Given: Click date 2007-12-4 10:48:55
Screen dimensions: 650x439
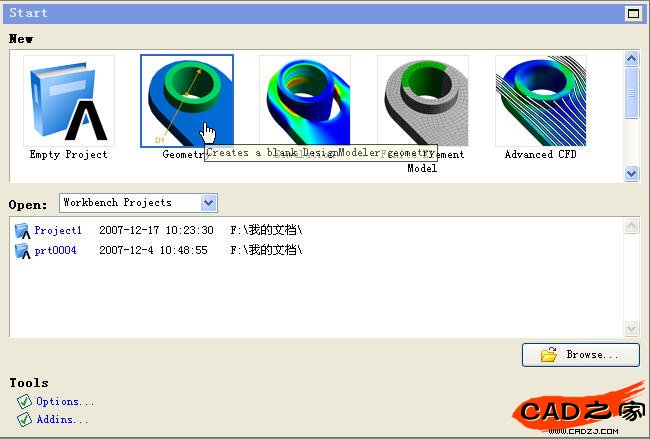Looking at the screenshot, I should point(153,250).
